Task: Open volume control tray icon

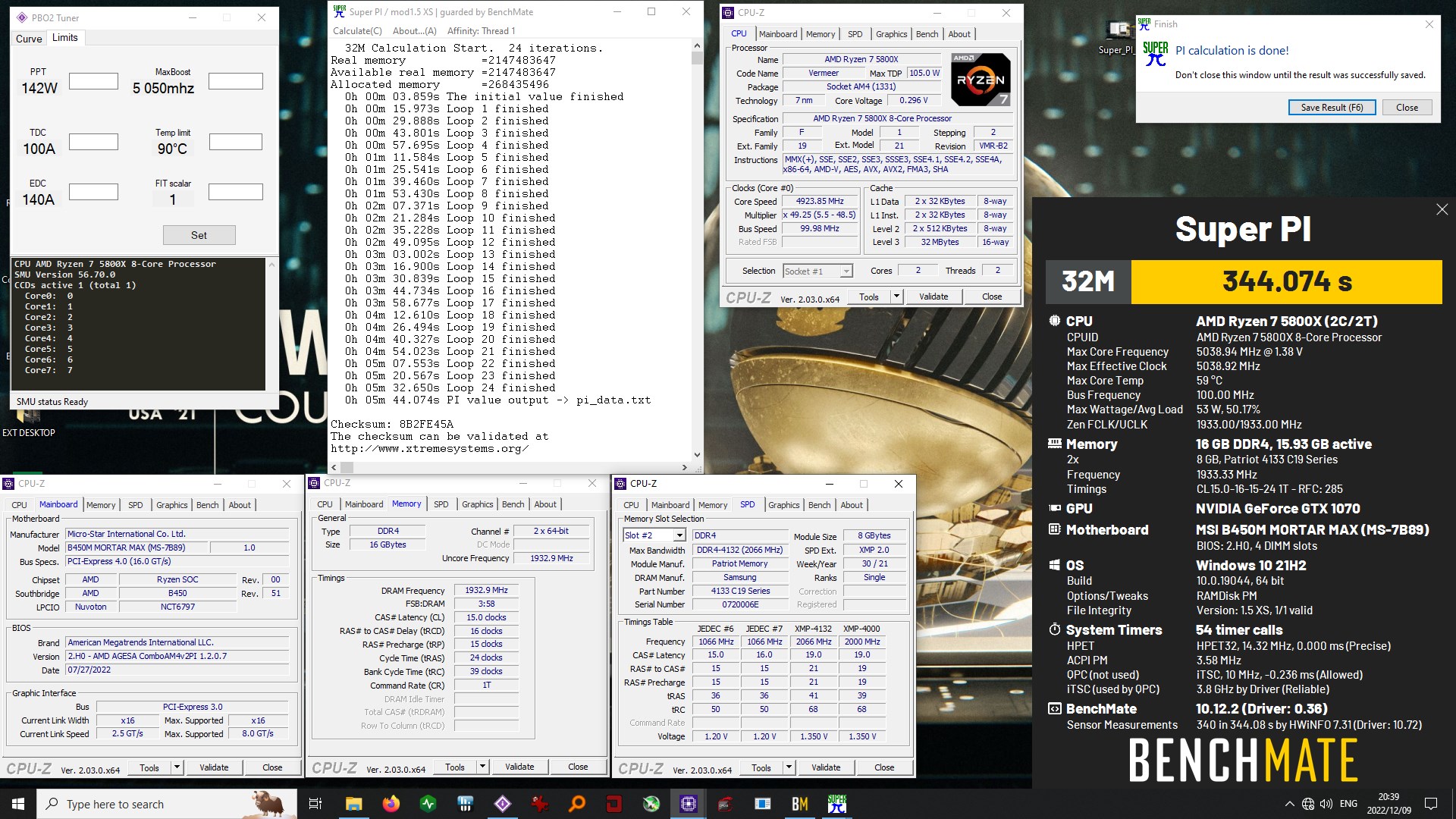Action: click(1326, 804)
